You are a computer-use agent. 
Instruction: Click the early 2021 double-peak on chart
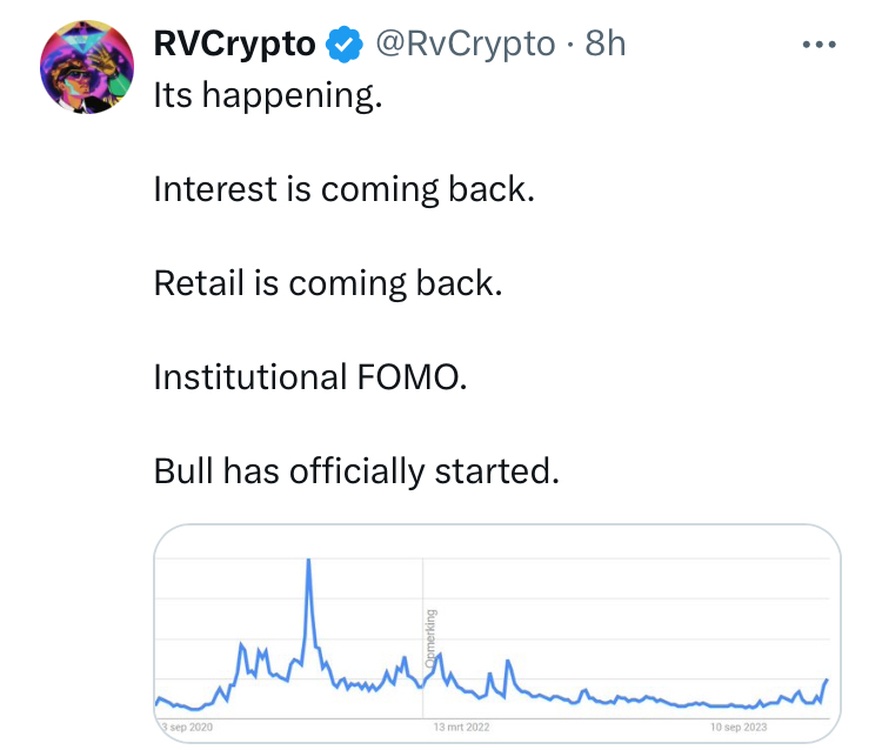253,655
